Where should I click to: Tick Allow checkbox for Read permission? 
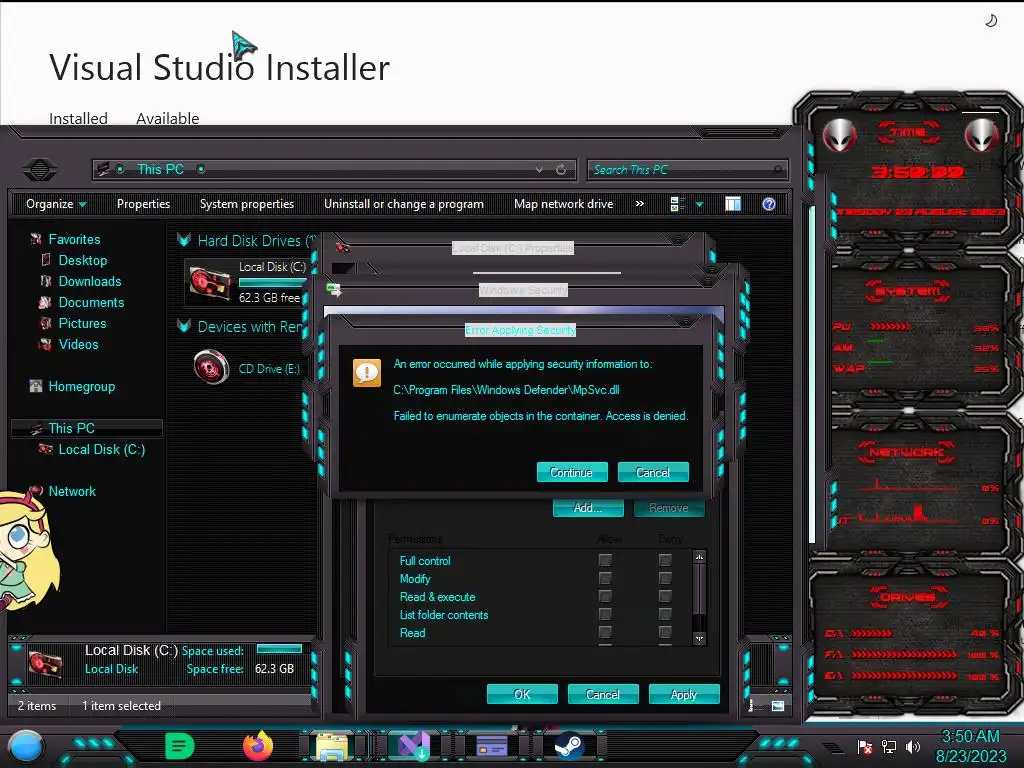point(605,632)
